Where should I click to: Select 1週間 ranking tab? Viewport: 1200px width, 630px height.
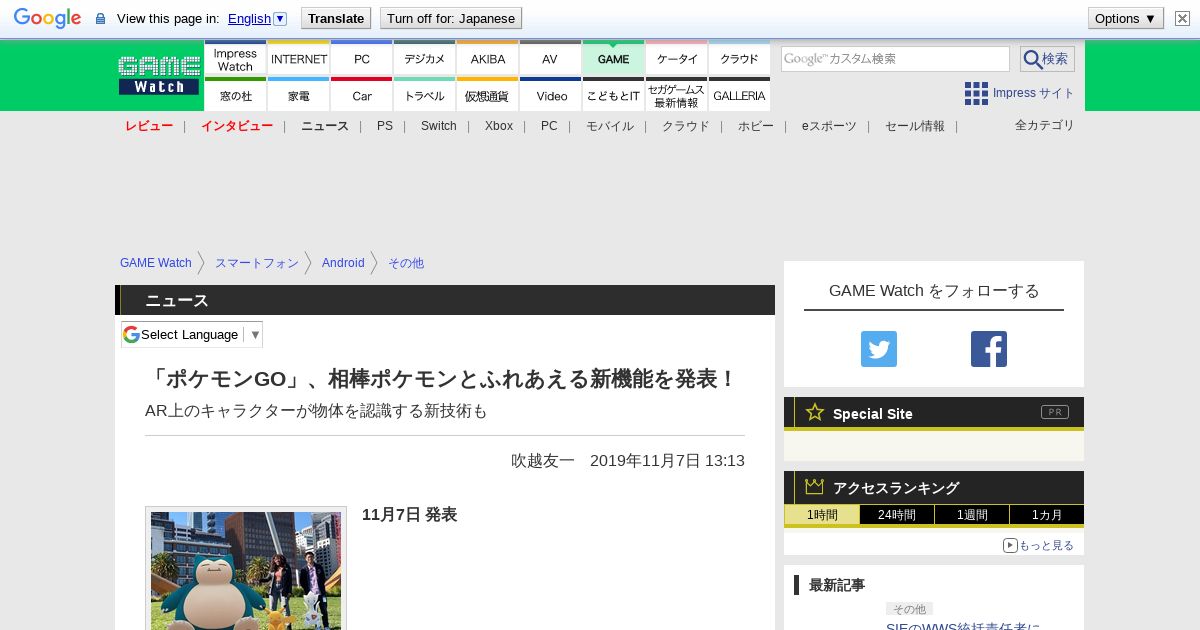[972, 515]
